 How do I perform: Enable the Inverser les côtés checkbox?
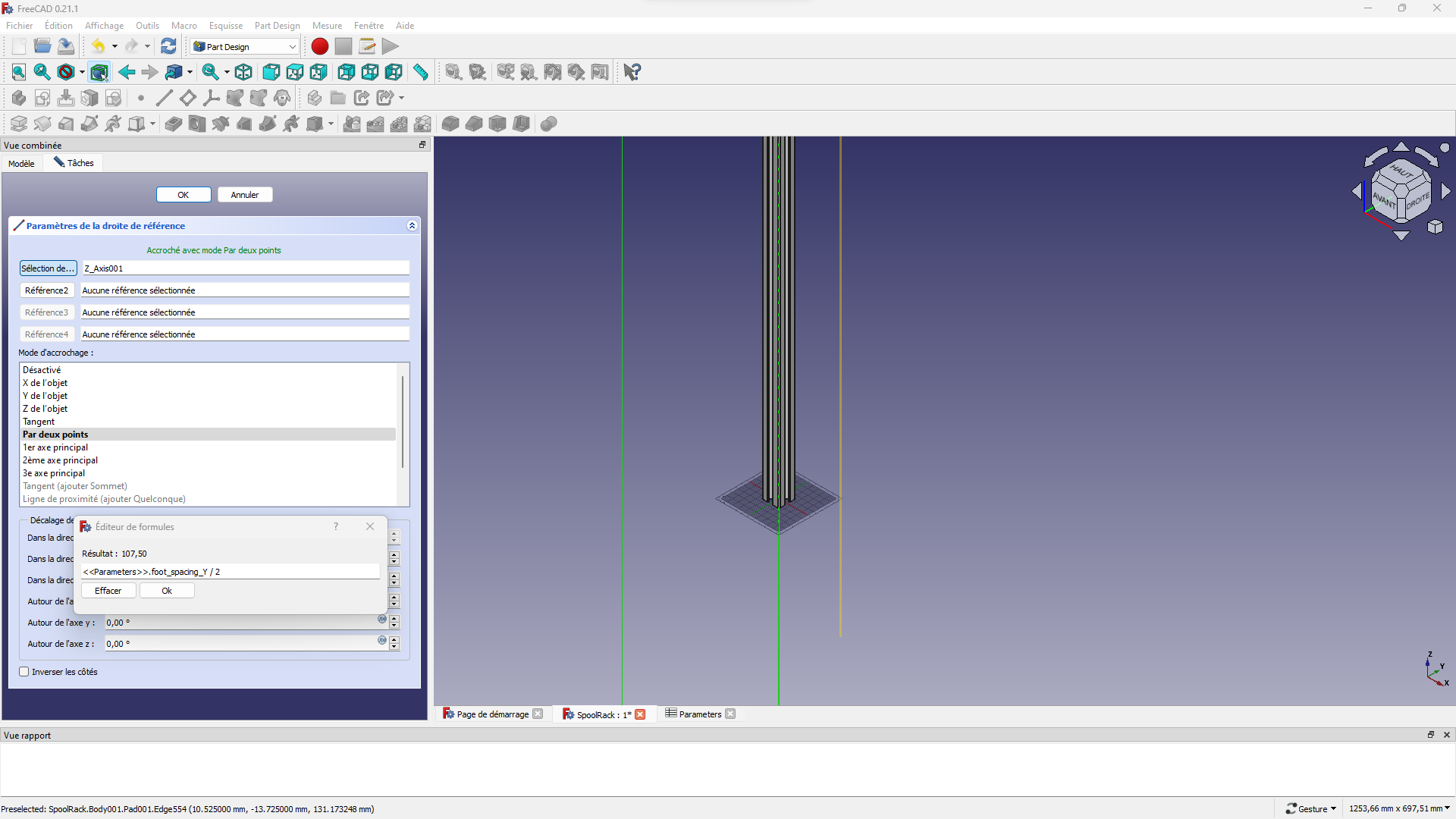point(24,672)
